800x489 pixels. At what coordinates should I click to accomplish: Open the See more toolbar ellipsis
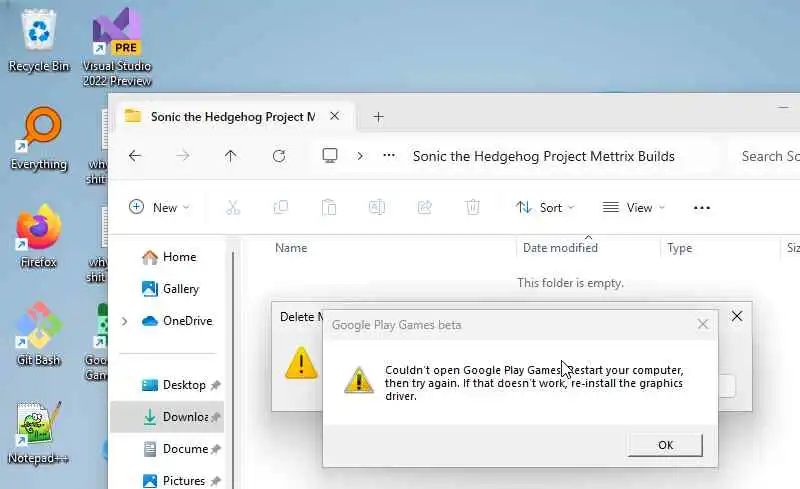tap(702, 207)
